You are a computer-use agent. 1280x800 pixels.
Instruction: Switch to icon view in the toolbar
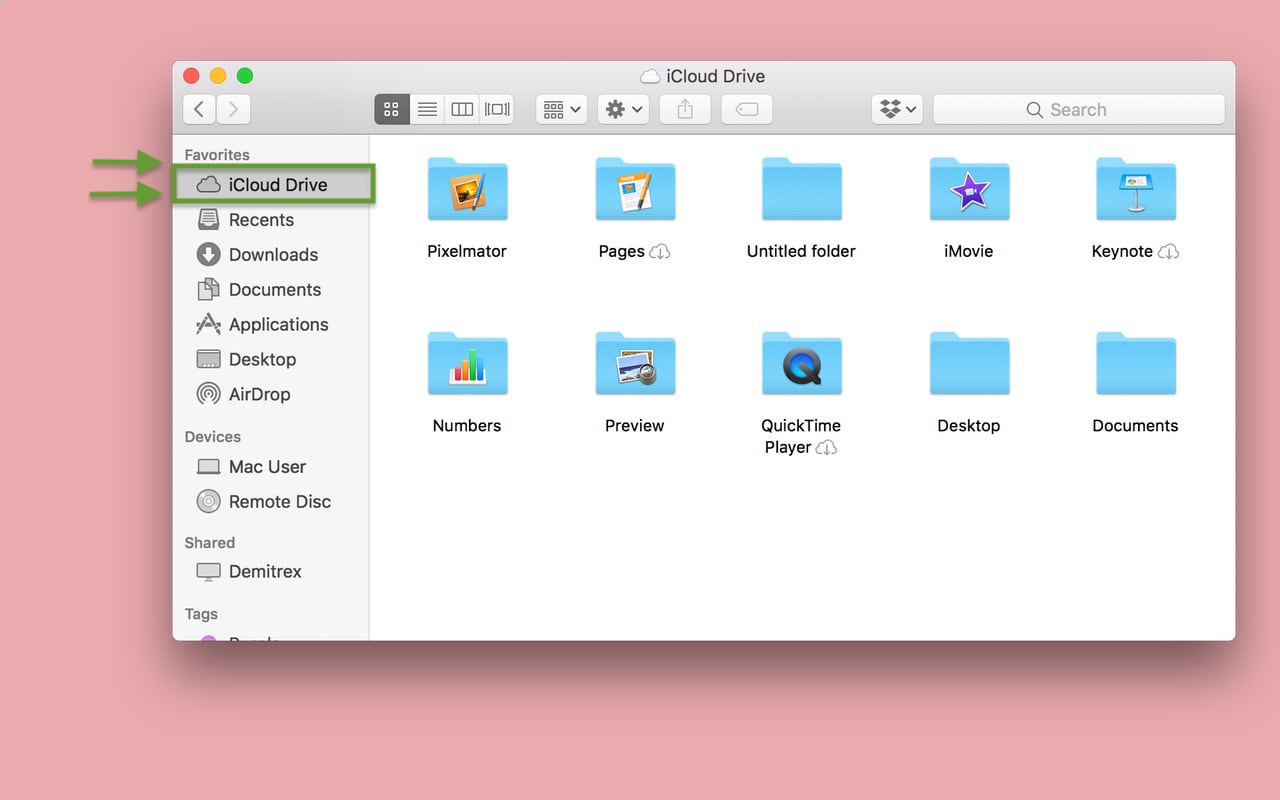391,109
